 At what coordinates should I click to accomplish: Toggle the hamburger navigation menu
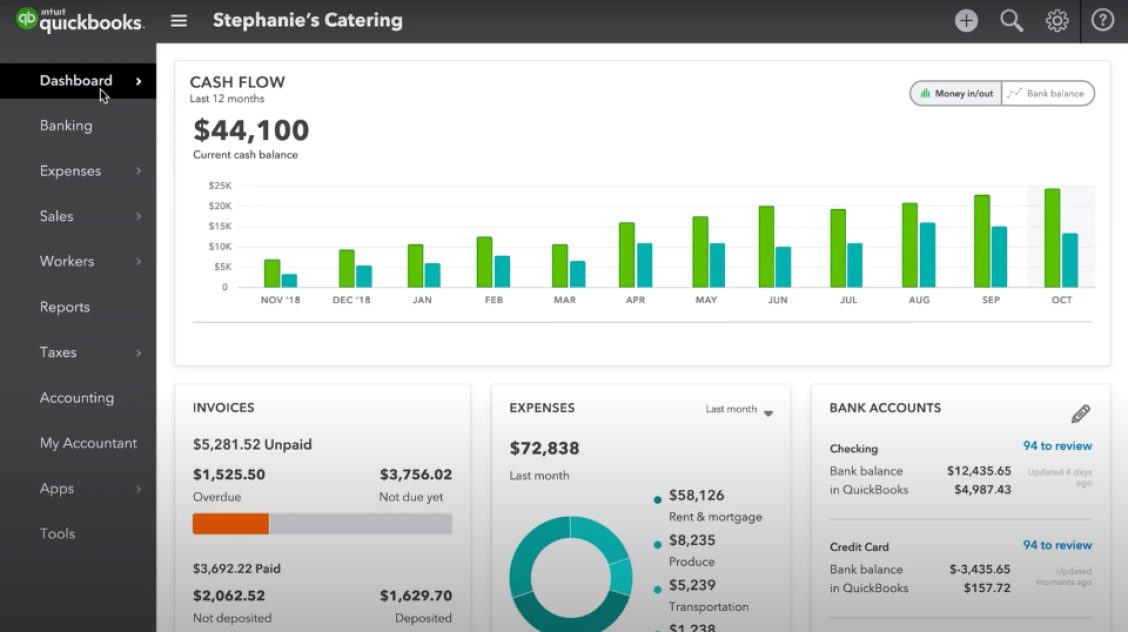(178, 21)
